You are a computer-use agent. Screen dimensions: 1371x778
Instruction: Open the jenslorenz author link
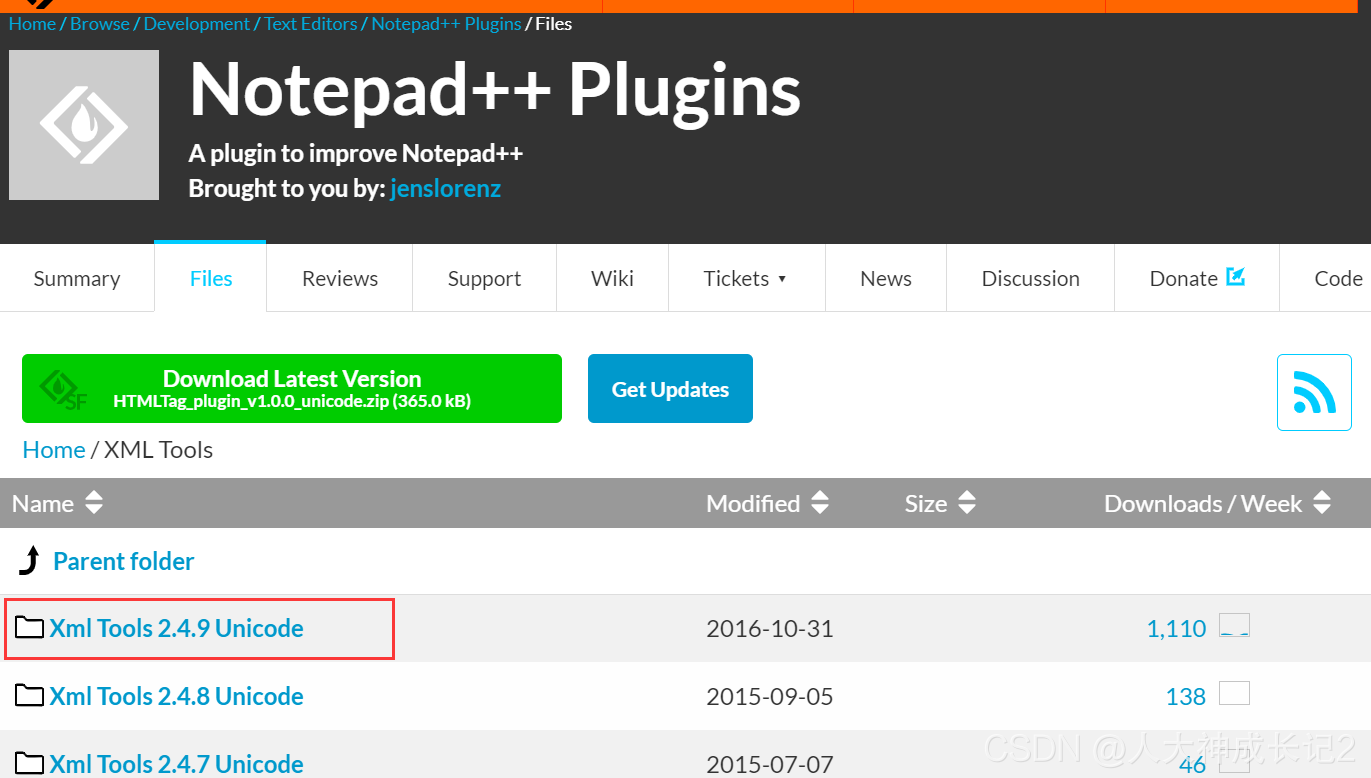pos(446,188)
